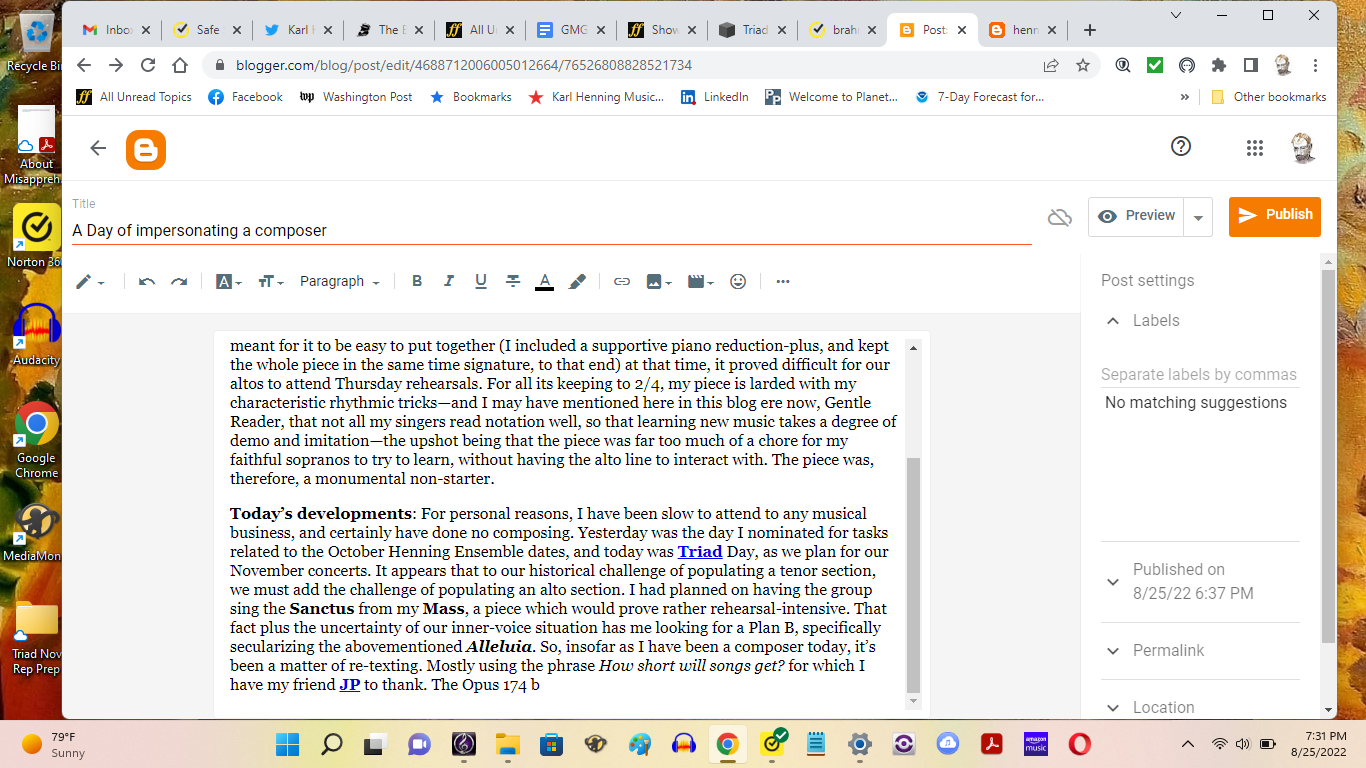Open All Unread Topics bookmark

[x=134, y=97]
